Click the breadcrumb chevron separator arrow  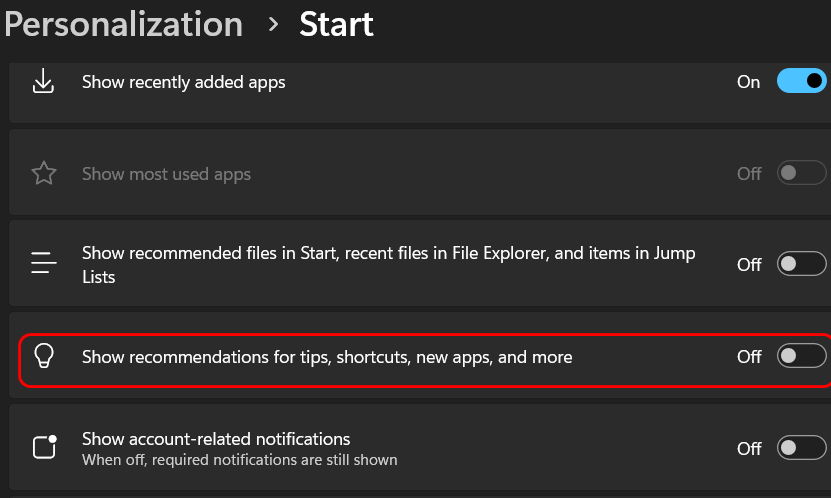pos(273,24)
